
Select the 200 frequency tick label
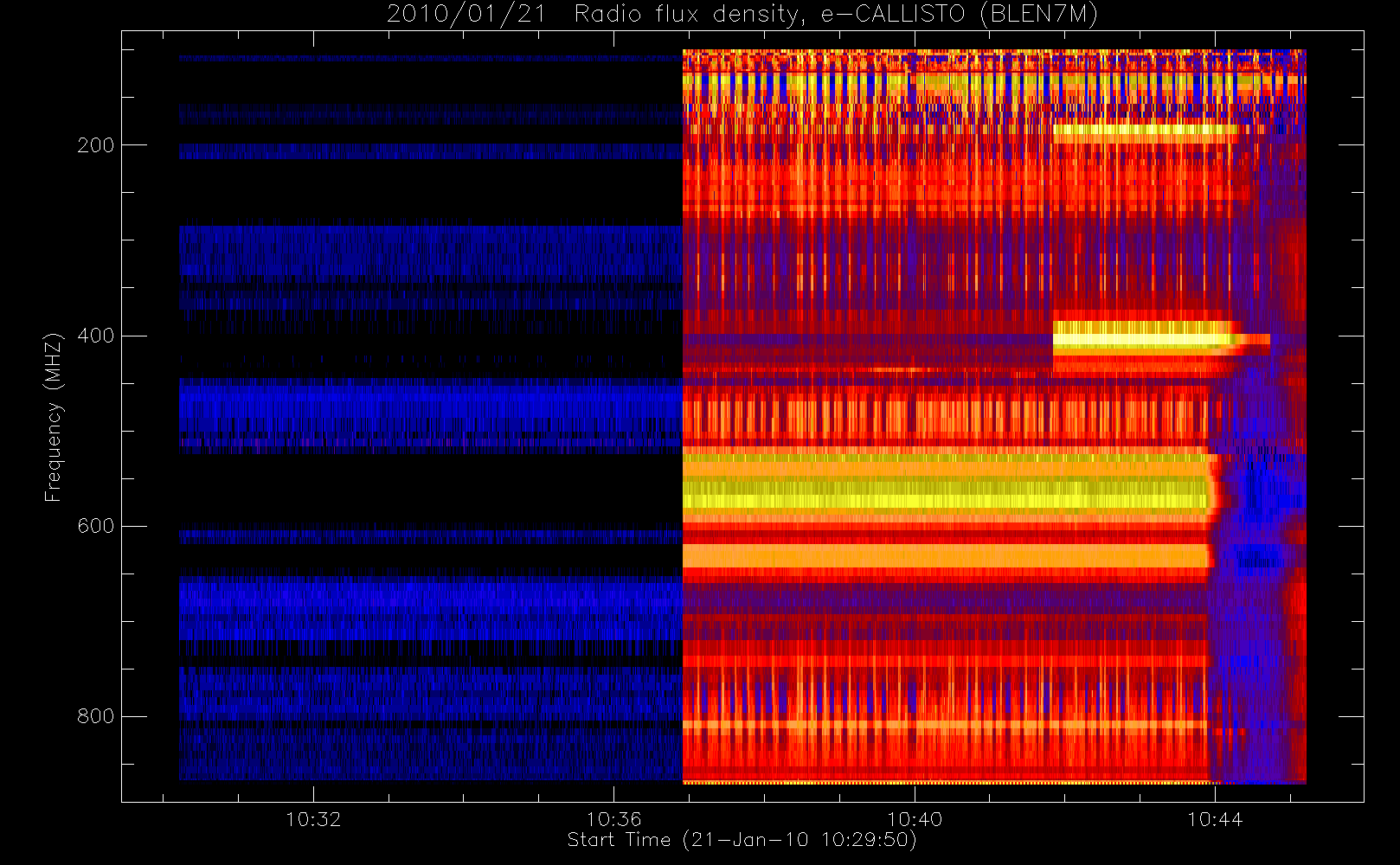tap(96, 145)
